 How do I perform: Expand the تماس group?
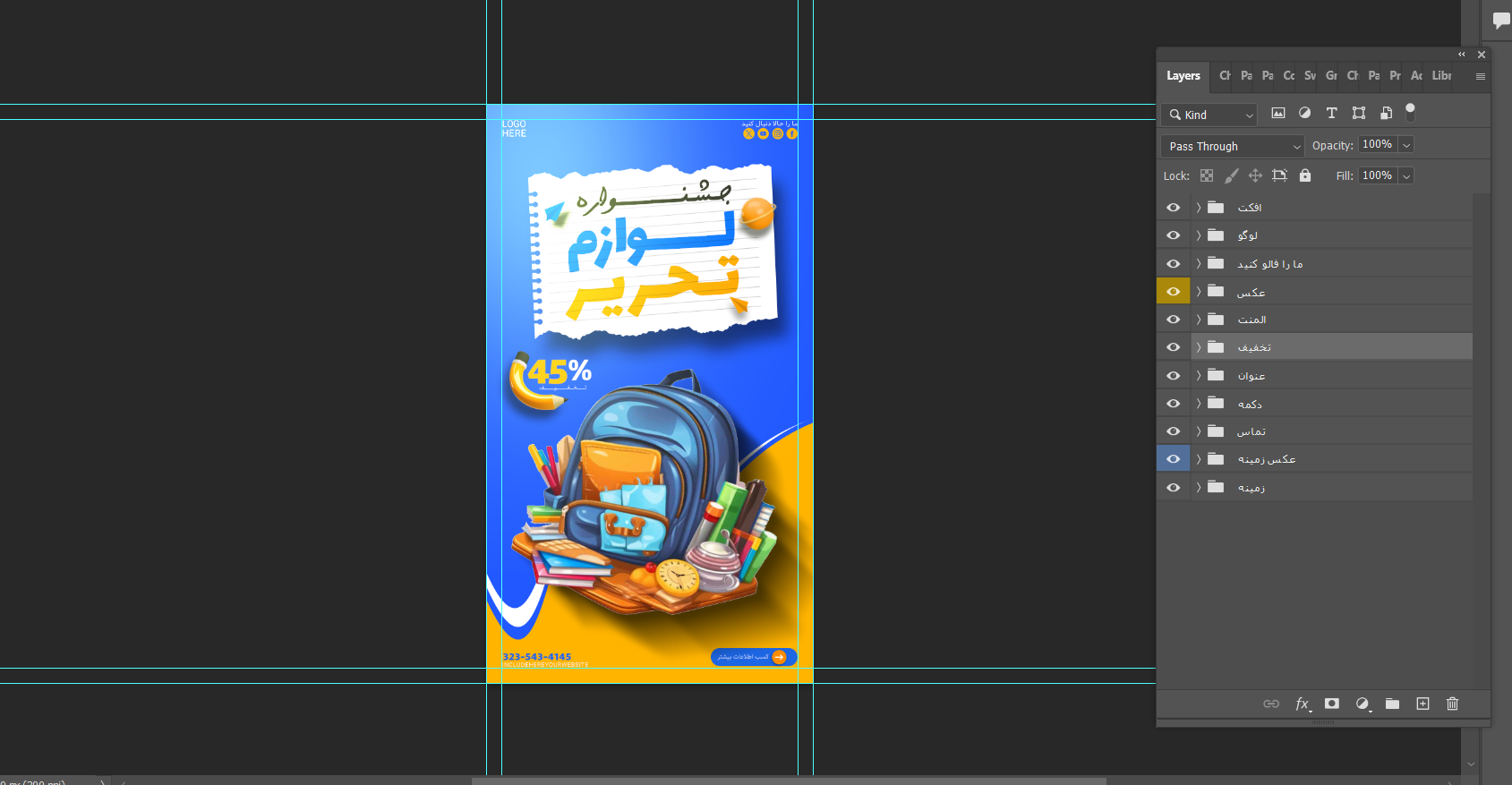(x=1199, y=431)
